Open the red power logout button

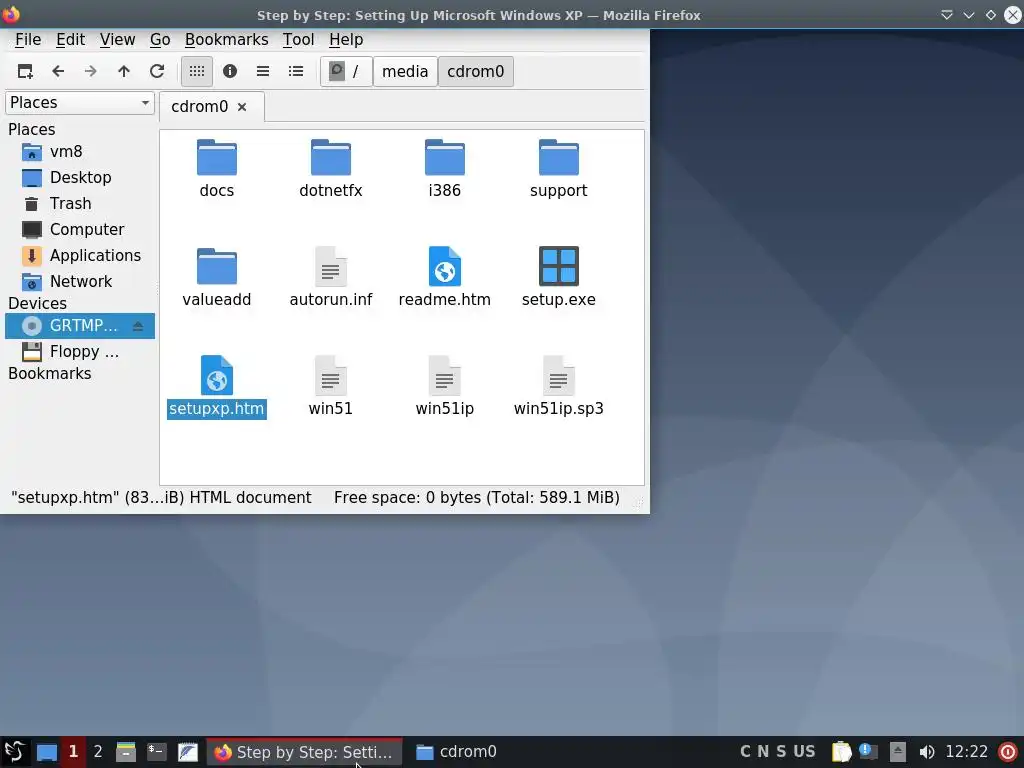point(1008,752)
